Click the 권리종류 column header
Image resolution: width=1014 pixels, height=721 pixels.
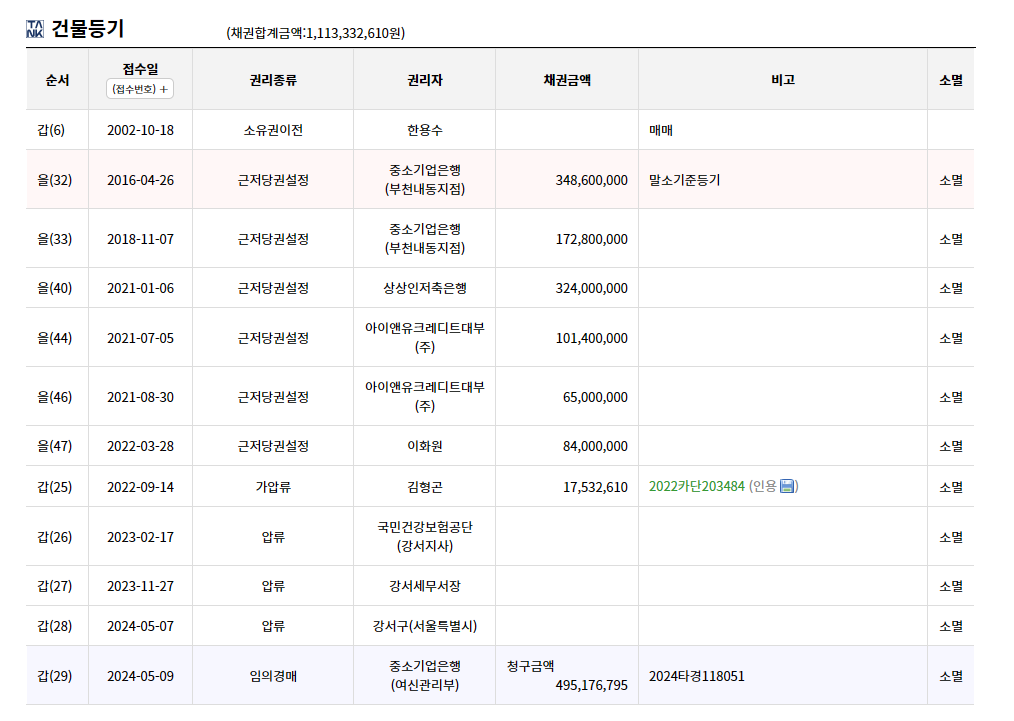[273, 80]
